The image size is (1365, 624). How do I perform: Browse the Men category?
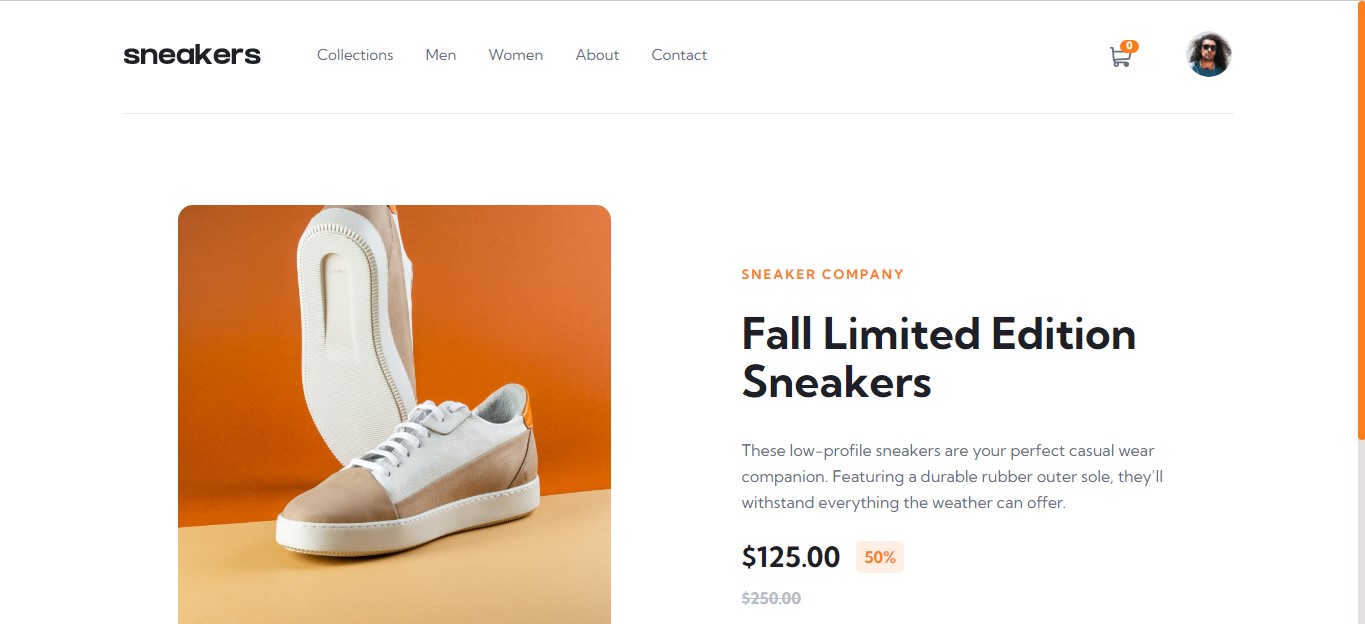(x=440, y=55)
